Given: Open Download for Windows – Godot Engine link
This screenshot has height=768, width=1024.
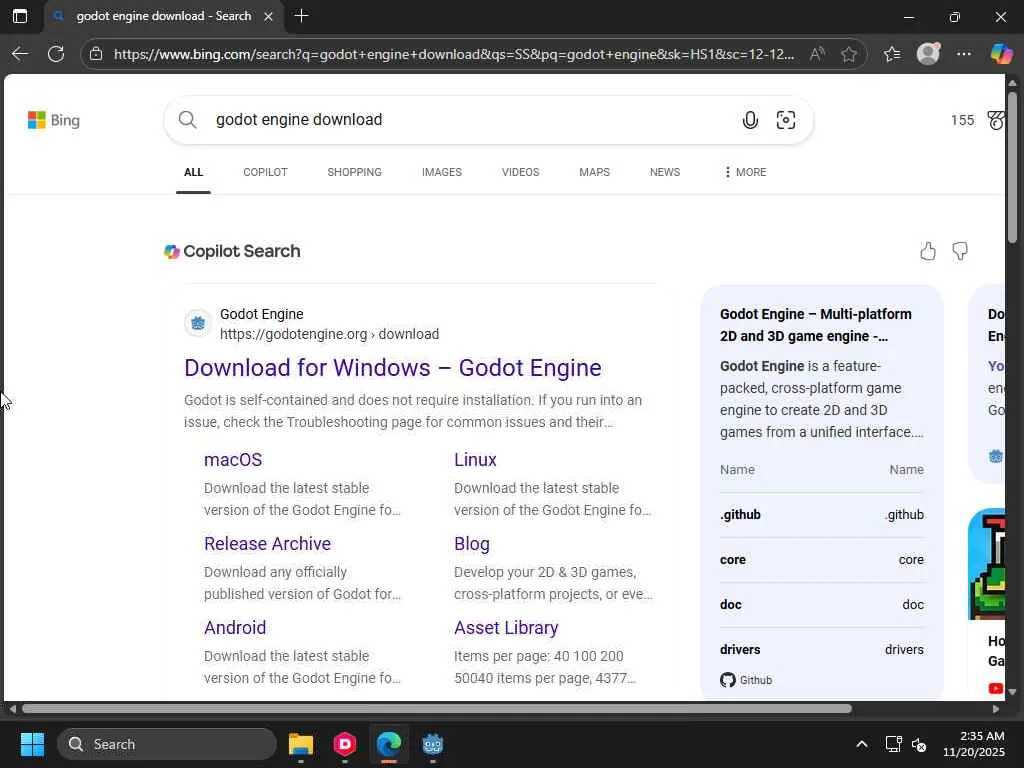Looking at the screenshot, I should (392, 367).
